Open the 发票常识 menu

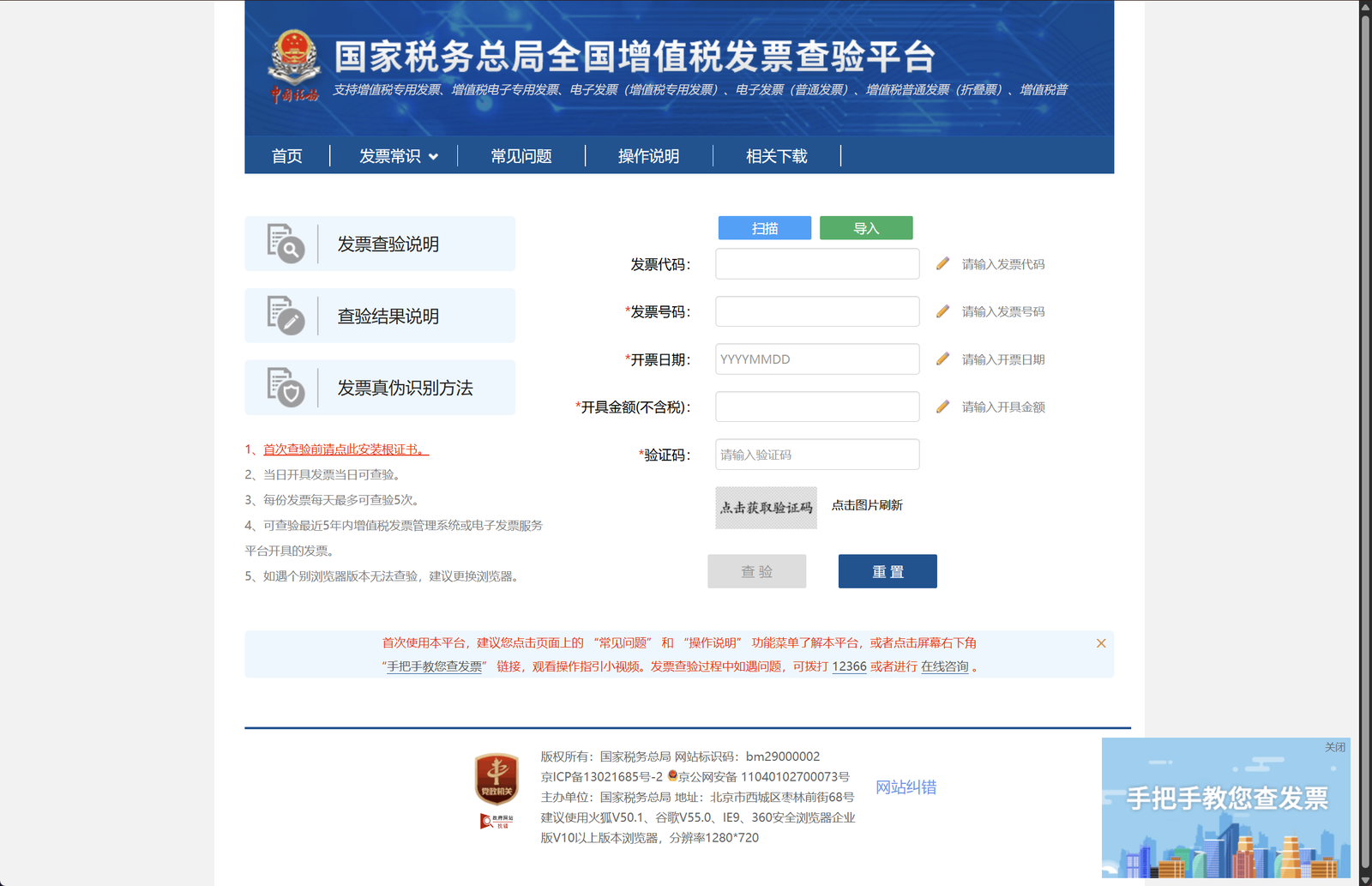coord(390,156)
